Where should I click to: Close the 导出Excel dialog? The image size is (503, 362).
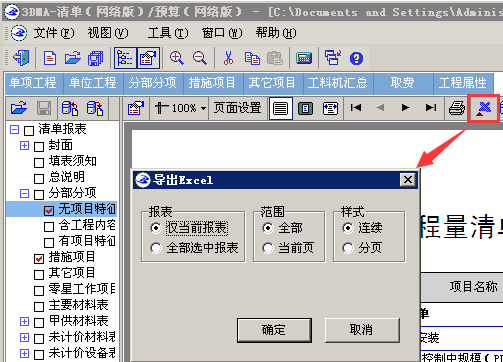click(408, 180)
